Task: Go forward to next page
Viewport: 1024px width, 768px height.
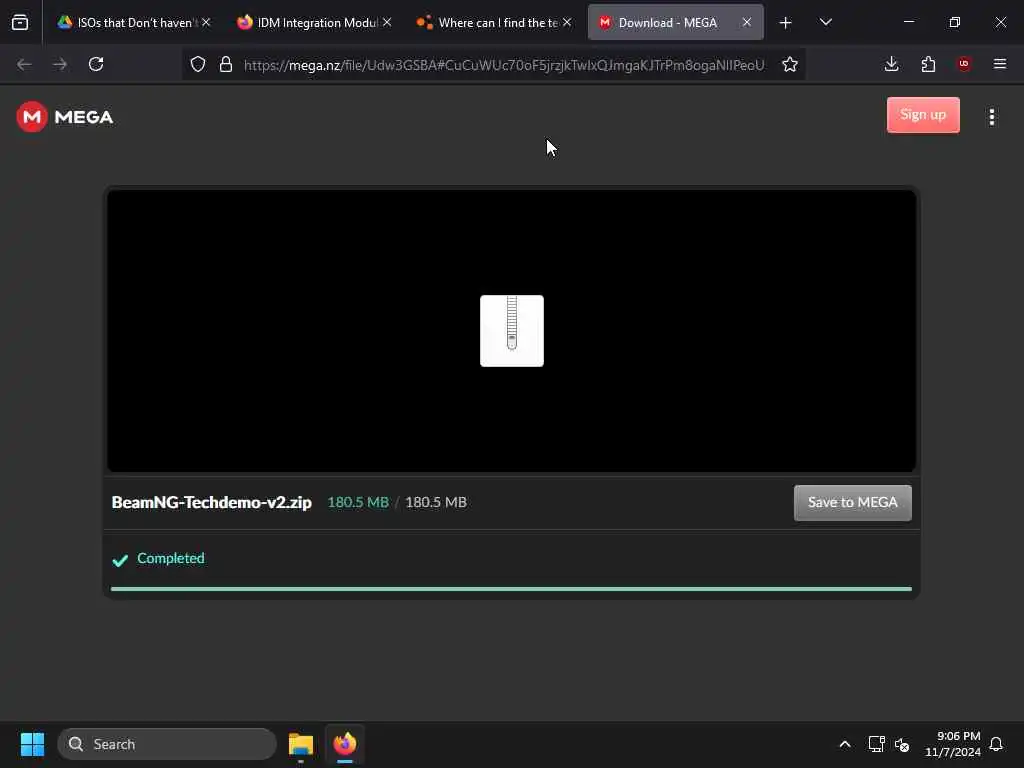Action: click(x=60, y=64)
